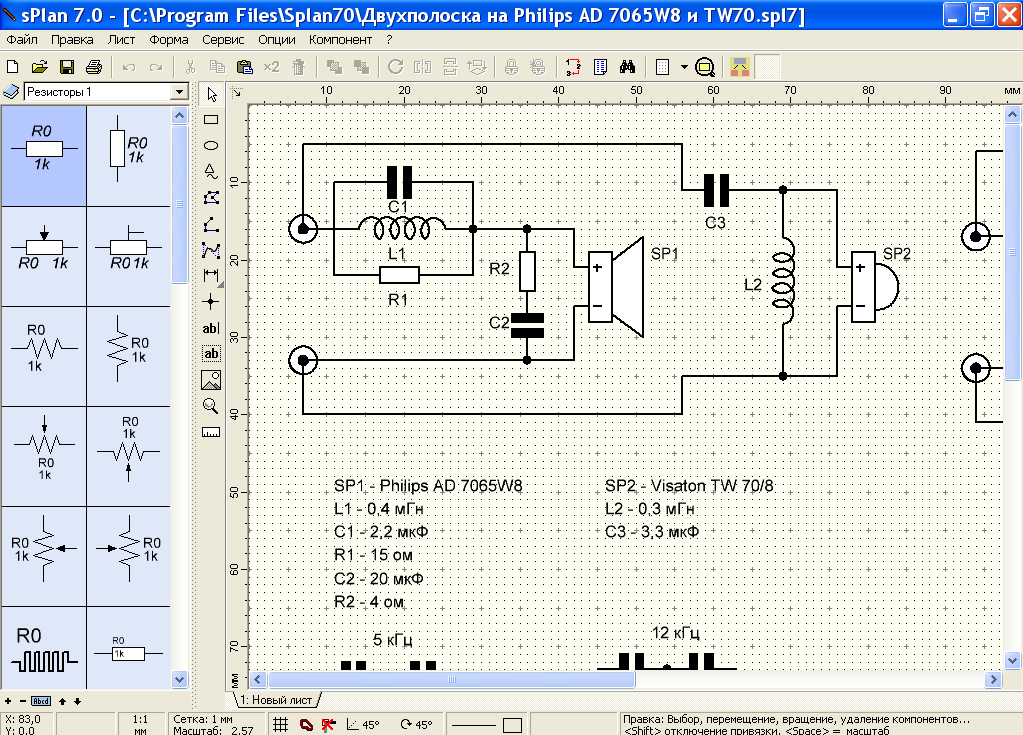
Task: Click the 1:1 mm scale indicator
Action: coord(140,724)
